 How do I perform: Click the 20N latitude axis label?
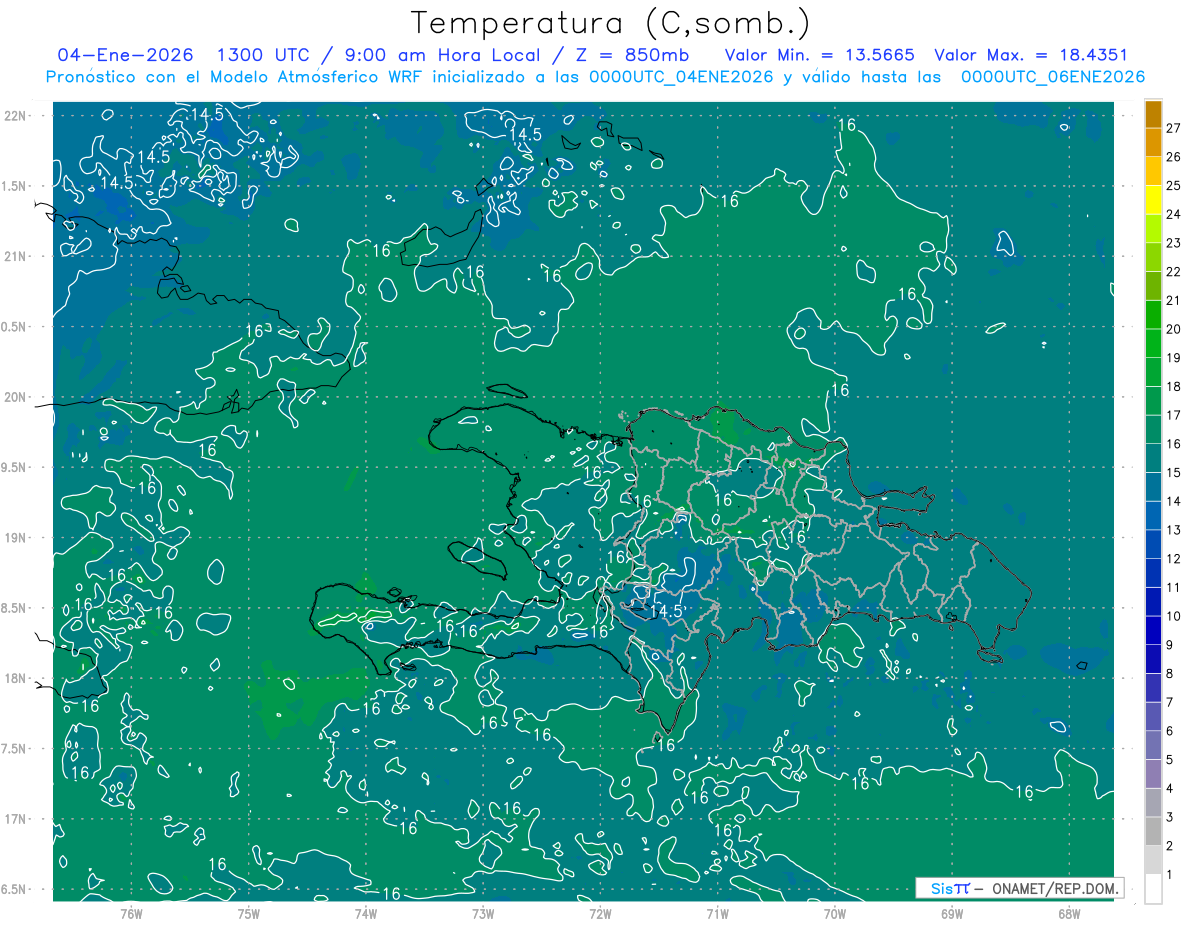[16, 397]
